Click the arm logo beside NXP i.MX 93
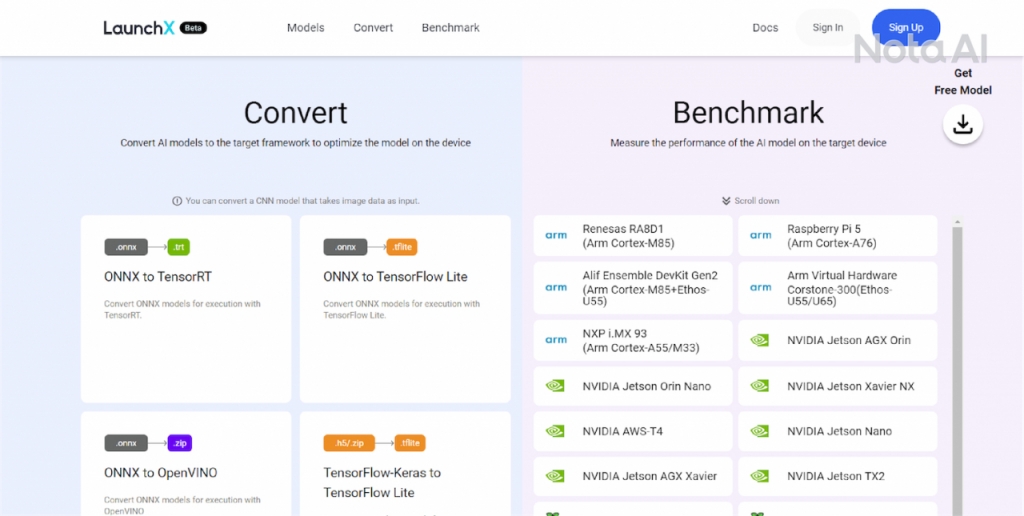The image size is (1024, 516). [556, 340]
